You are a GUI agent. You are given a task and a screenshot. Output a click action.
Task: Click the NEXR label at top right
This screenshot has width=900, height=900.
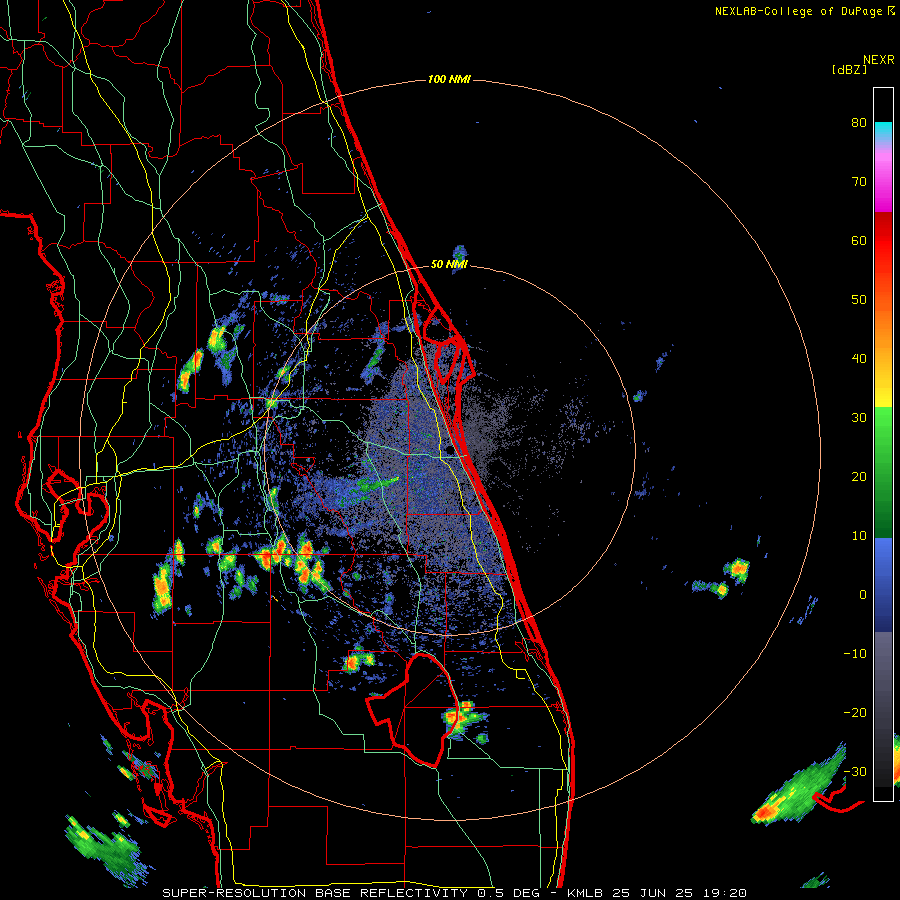(x=879, y=60)
